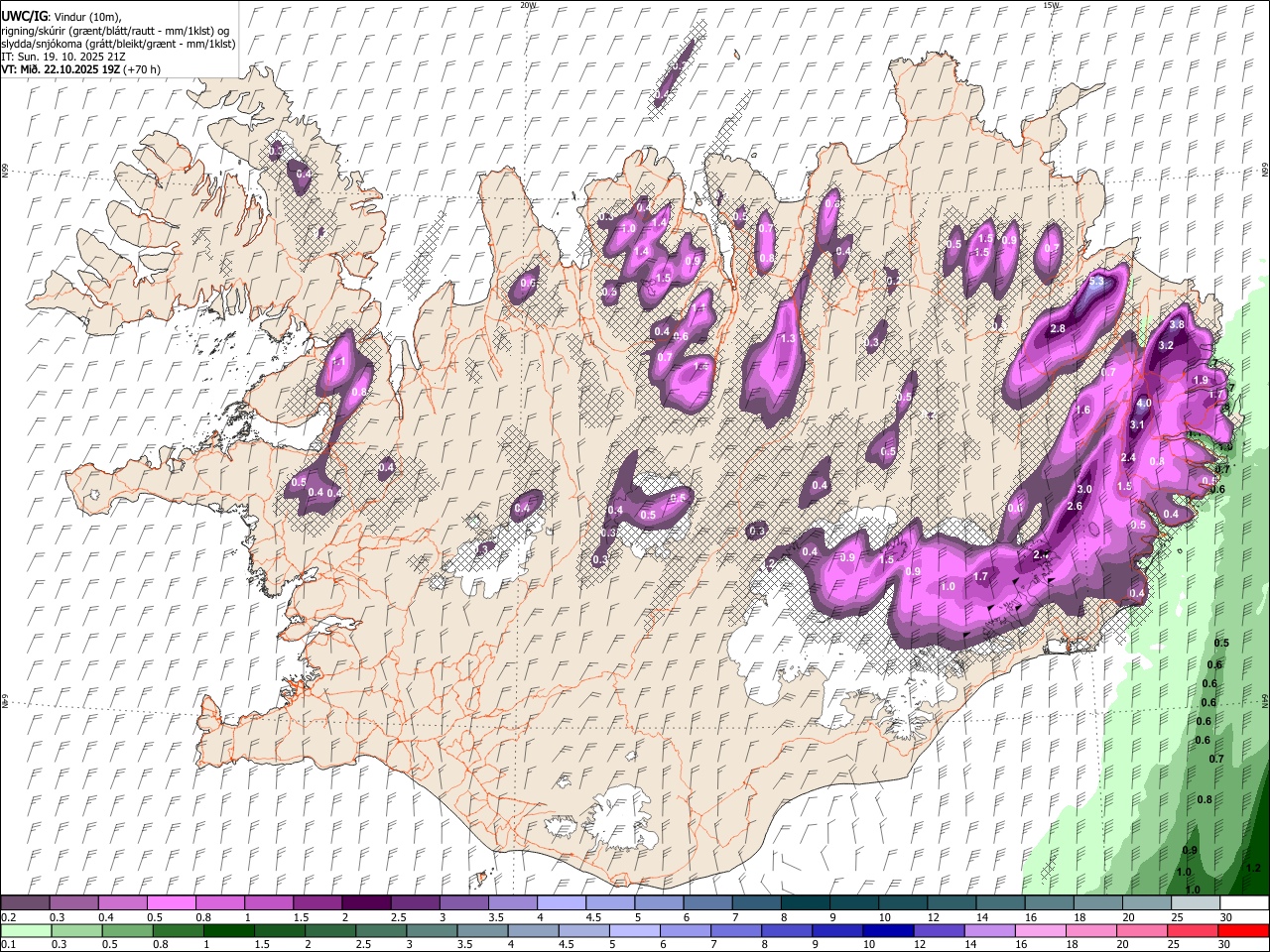Click the 1.2 rain value over the southeast sea
Image resolution: width=1270 pixels, height=952 pixels.
(1252, 867)
